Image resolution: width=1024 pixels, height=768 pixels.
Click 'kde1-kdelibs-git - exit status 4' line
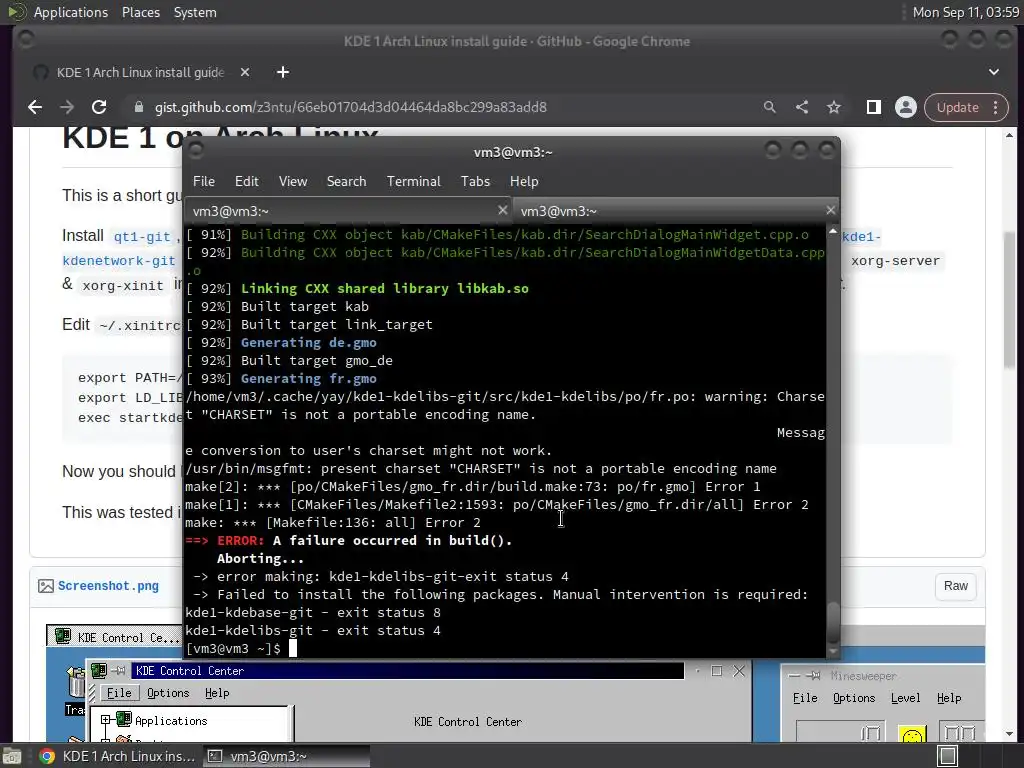pyautogui.click(x=313, y=631)
